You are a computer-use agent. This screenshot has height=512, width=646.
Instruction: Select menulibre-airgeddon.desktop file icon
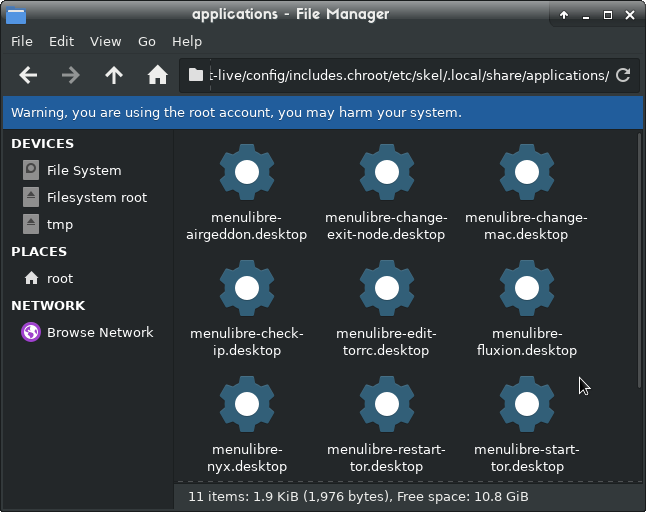click(x=246, y=173)
